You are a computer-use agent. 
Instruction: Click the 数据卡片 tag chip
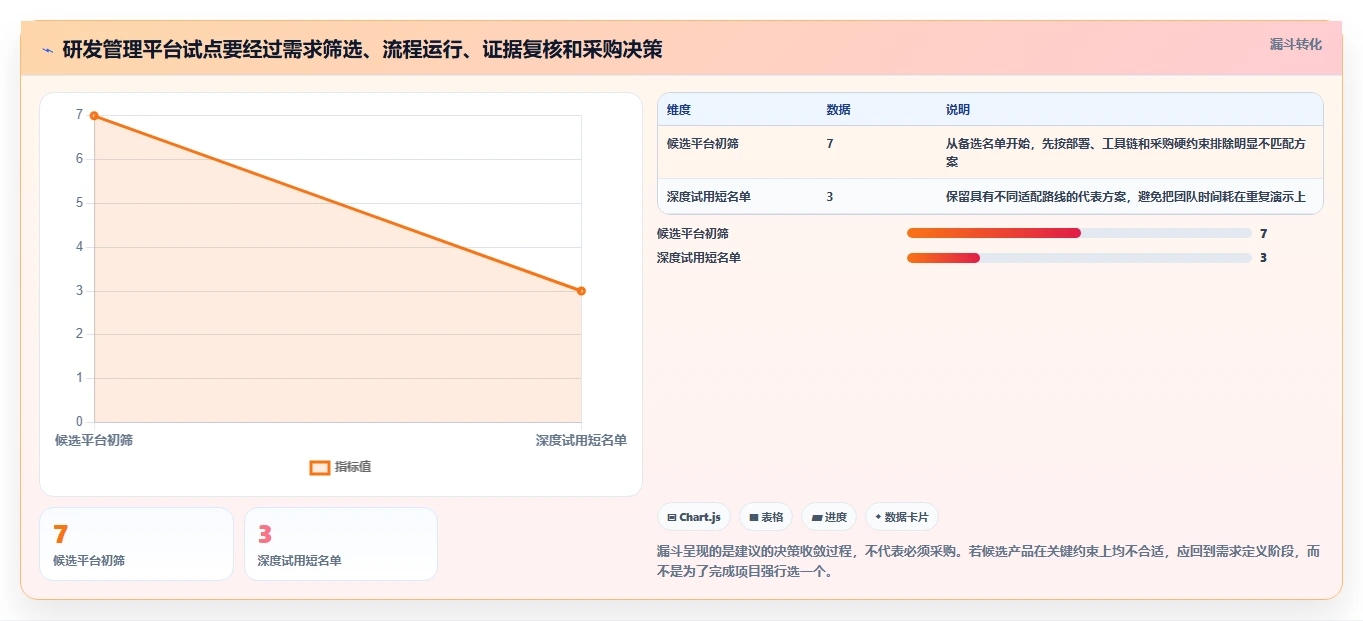click(902, 517)
